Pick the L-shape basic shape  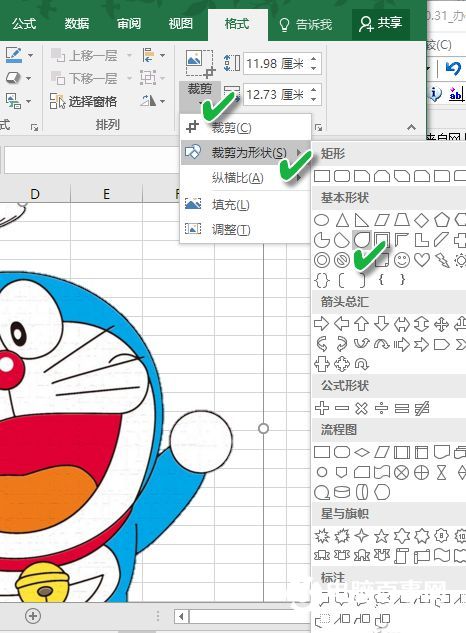[x=422, y=240]
